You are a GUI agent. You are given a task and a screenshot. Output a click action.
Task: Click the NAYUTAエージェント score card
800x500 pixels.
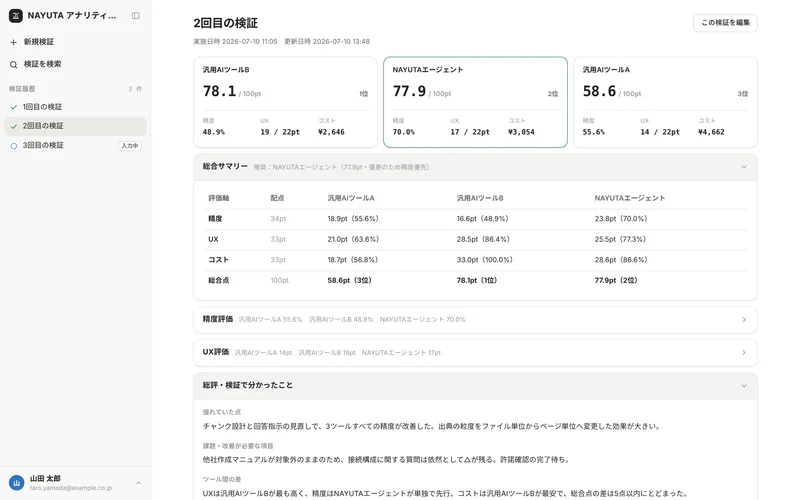tap(475, 102)
